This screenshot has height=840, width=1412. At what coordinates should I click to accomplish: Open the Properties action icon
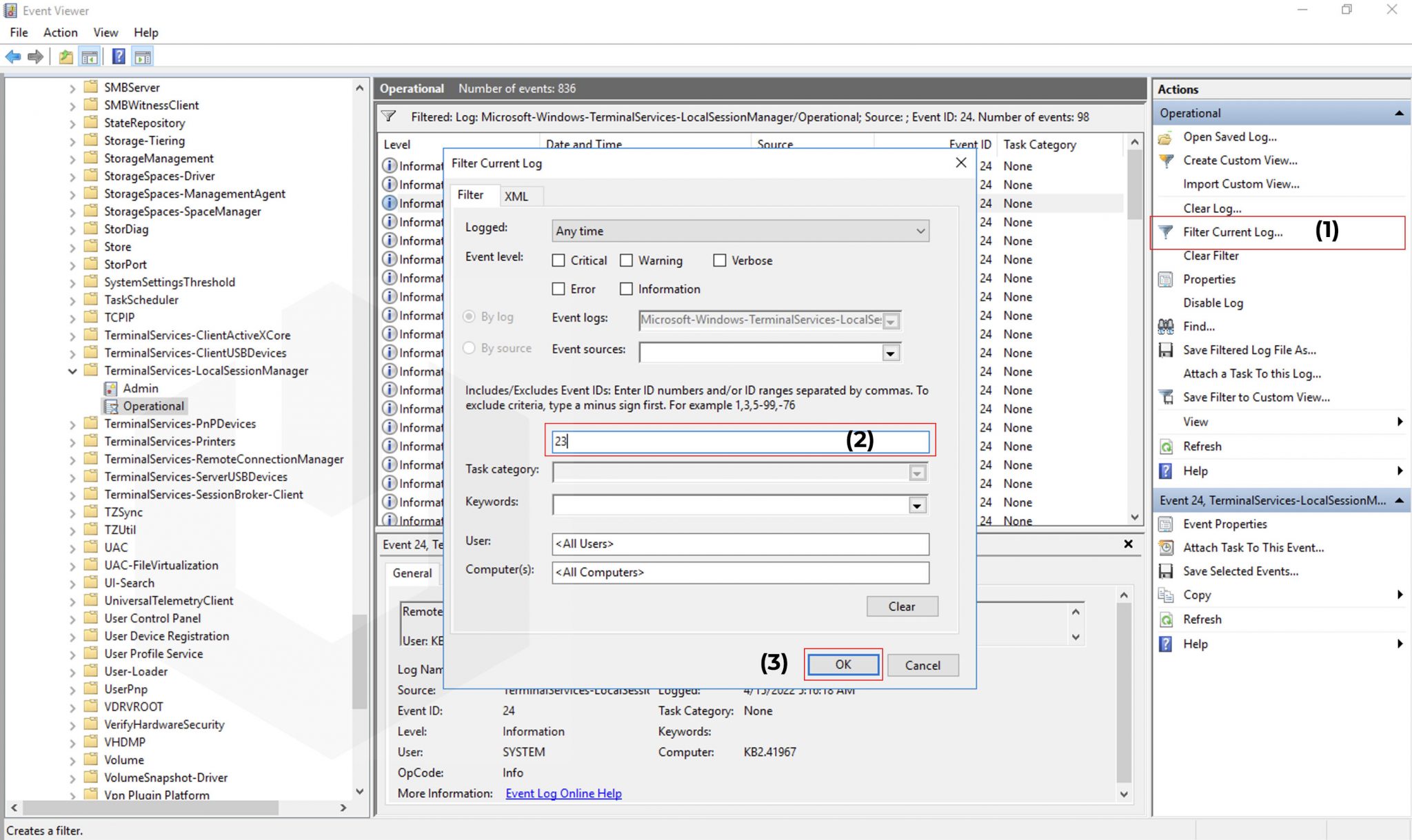coord(1166,279)
